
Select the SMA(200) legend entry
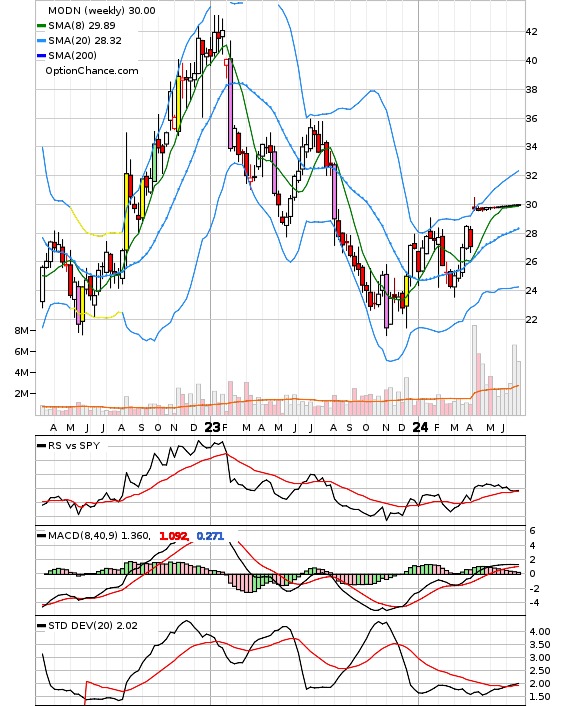click(72, 55)
